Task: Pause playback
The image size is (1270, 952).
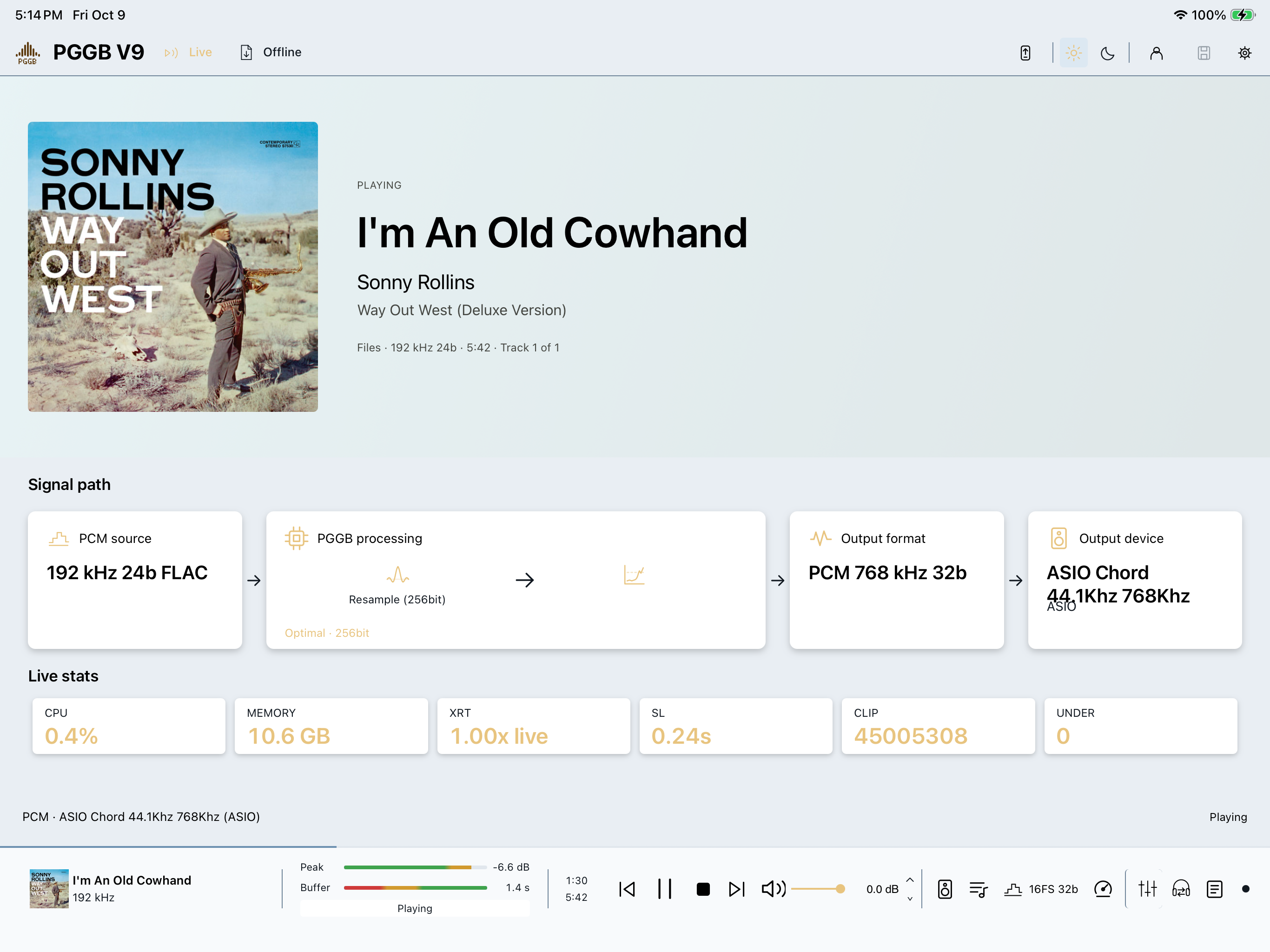Action: tap(664, 889)
